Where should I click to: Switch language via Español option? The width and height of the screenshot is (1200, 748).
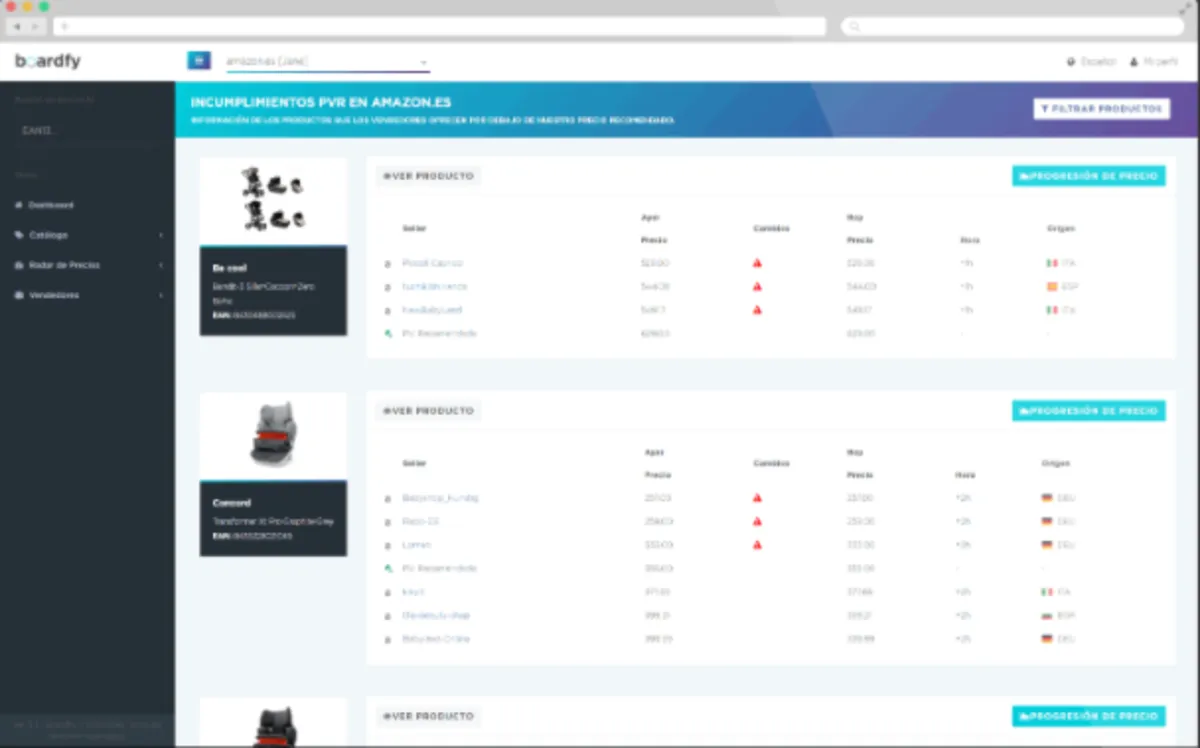tap(1092, 62)
